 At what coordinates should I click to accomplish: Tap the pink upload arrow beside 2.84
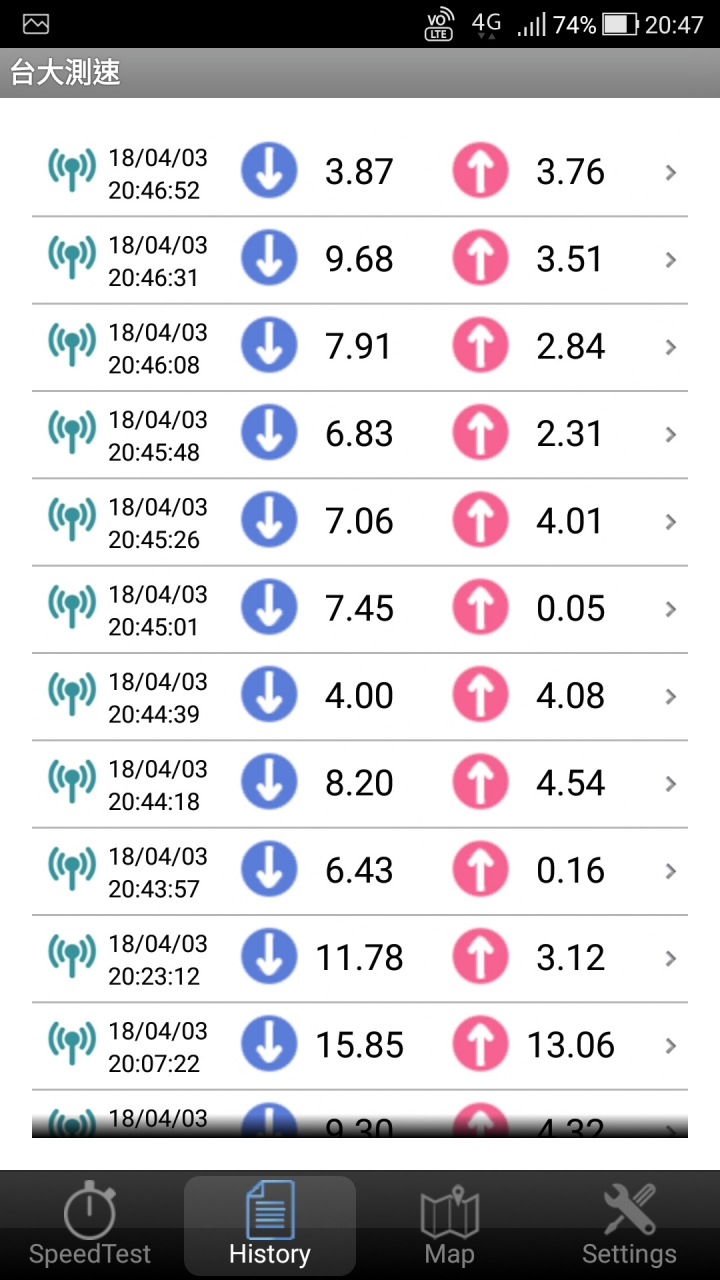pyautogui.click(x=480, y=346)
